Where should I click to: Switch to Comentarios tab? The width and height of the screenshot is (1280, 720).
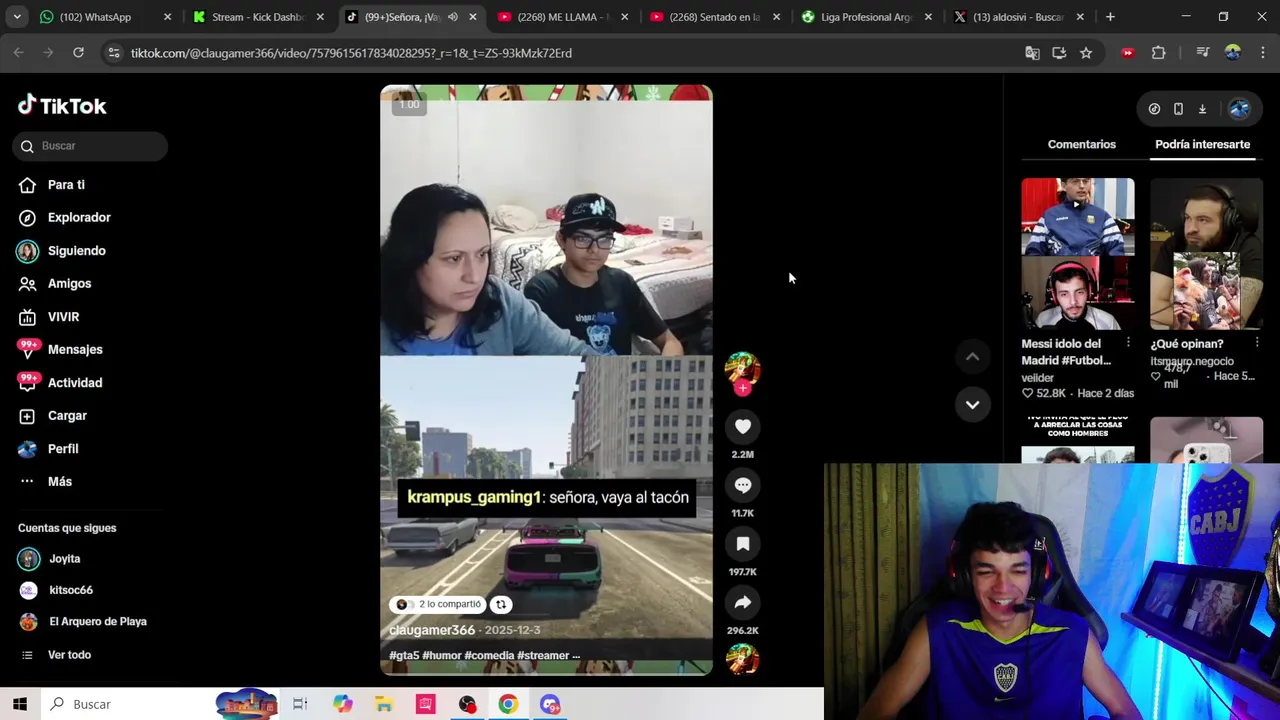tap(1081, 144)
